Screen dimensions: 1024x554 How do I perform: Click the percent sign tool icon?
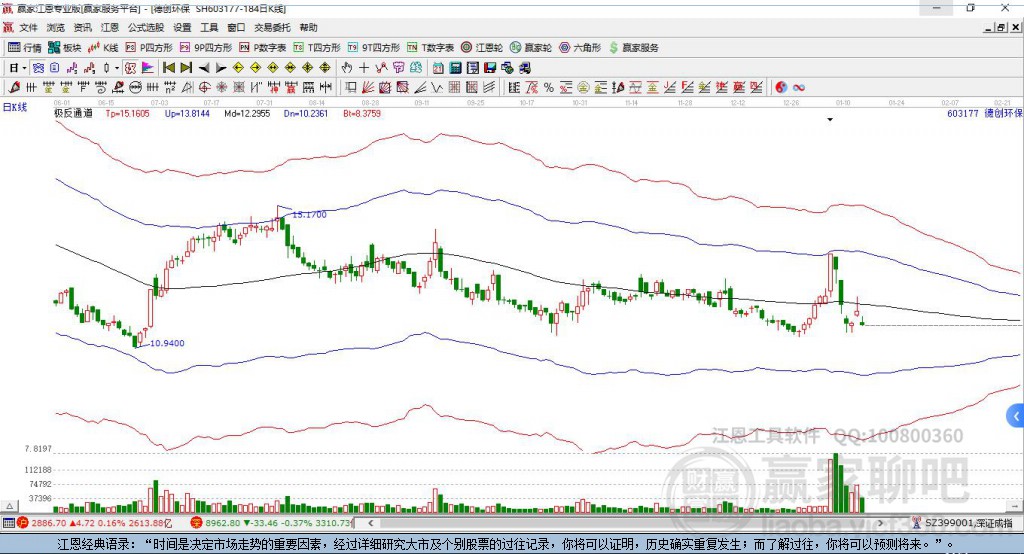point(549,88)
